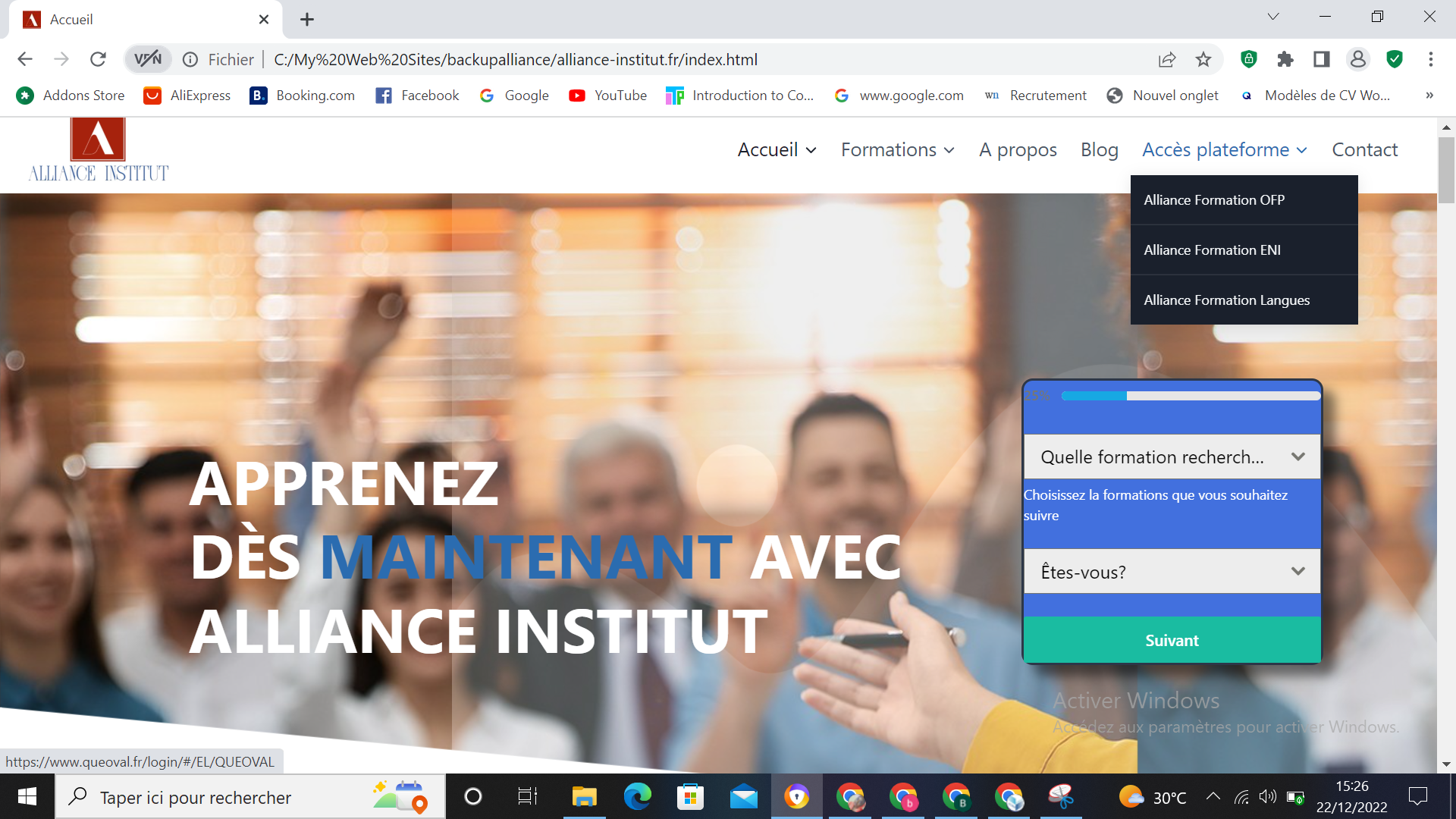This screenshot has height=819, width=1456.
Task: Open Cortana circle icon in taskbar
Action: pos(473,796)
